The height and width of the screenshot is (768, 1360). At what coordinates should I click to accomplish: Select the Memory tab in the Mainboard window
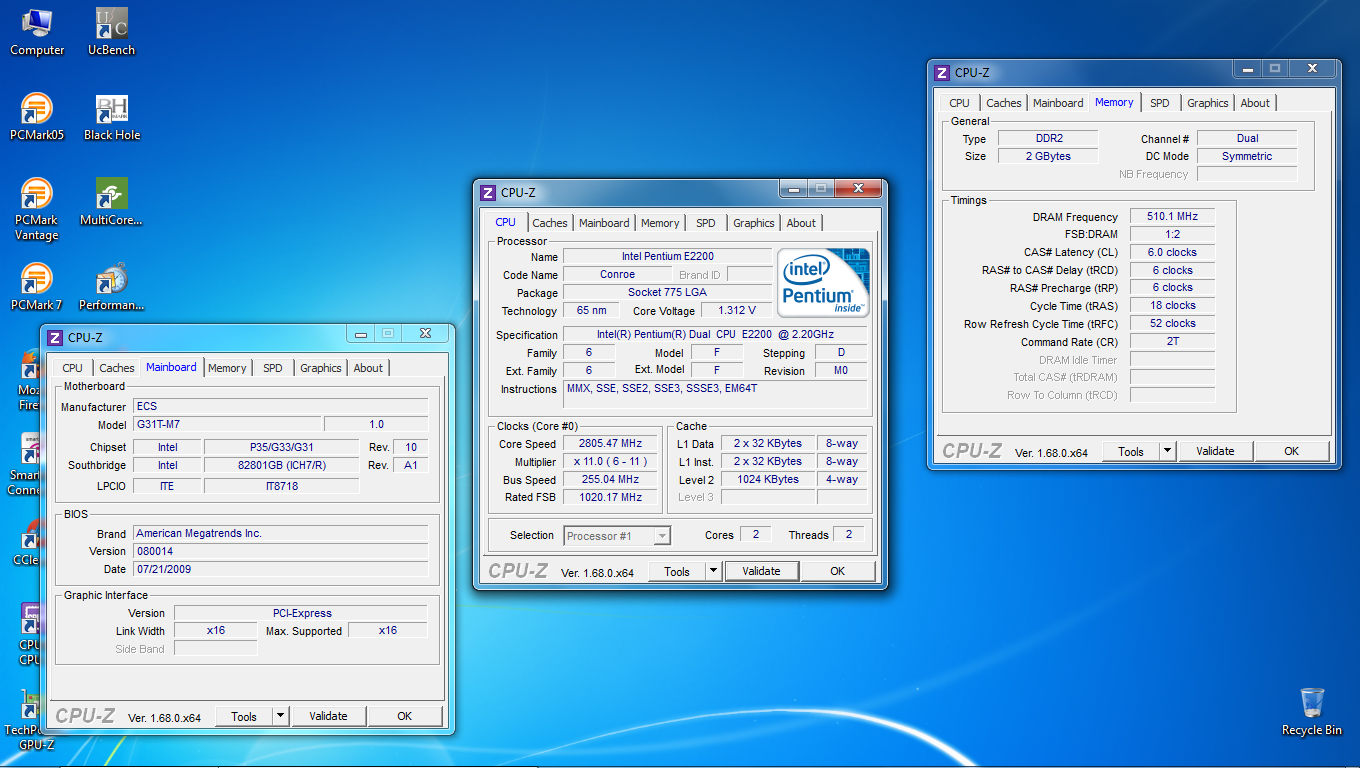pos(227,368)
